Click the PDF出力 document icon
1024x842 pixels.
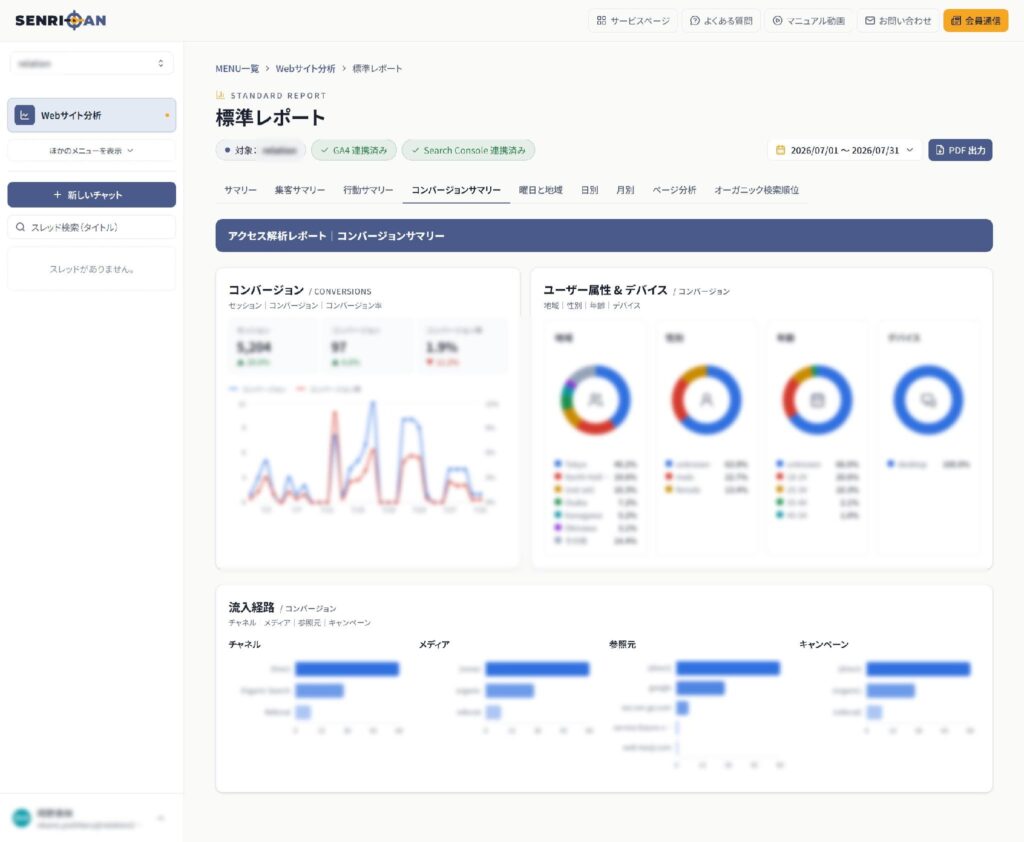tap(940, 150)
